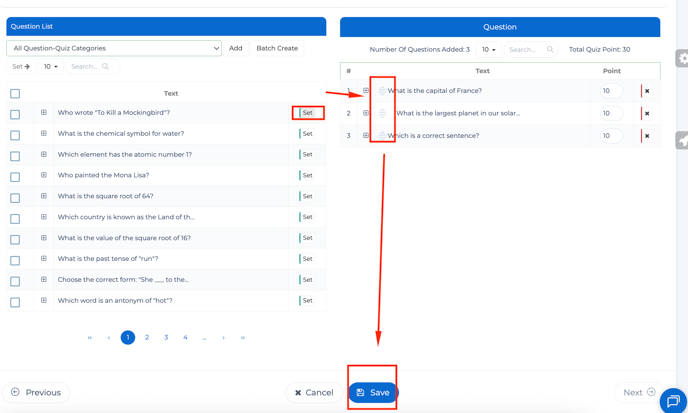This screenshot has width=688, height=413.
Task: Open the settings gear side tab
Action: (x=683, y=59)
